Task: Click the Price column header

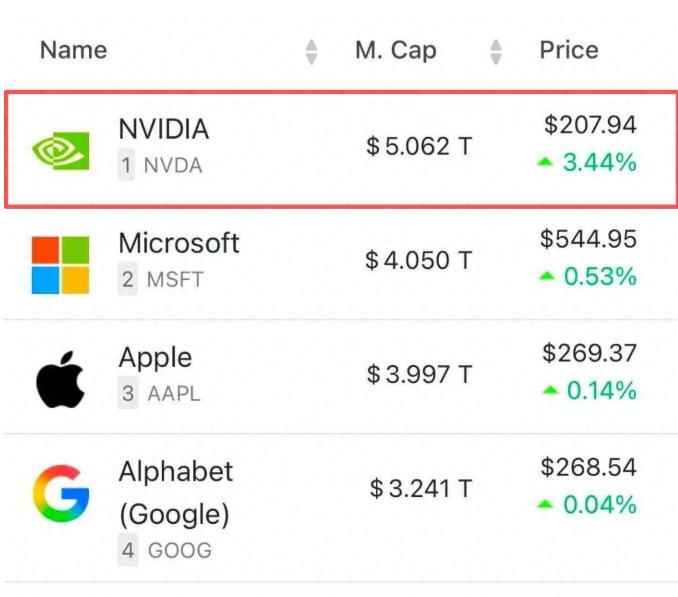Action: 568,50
